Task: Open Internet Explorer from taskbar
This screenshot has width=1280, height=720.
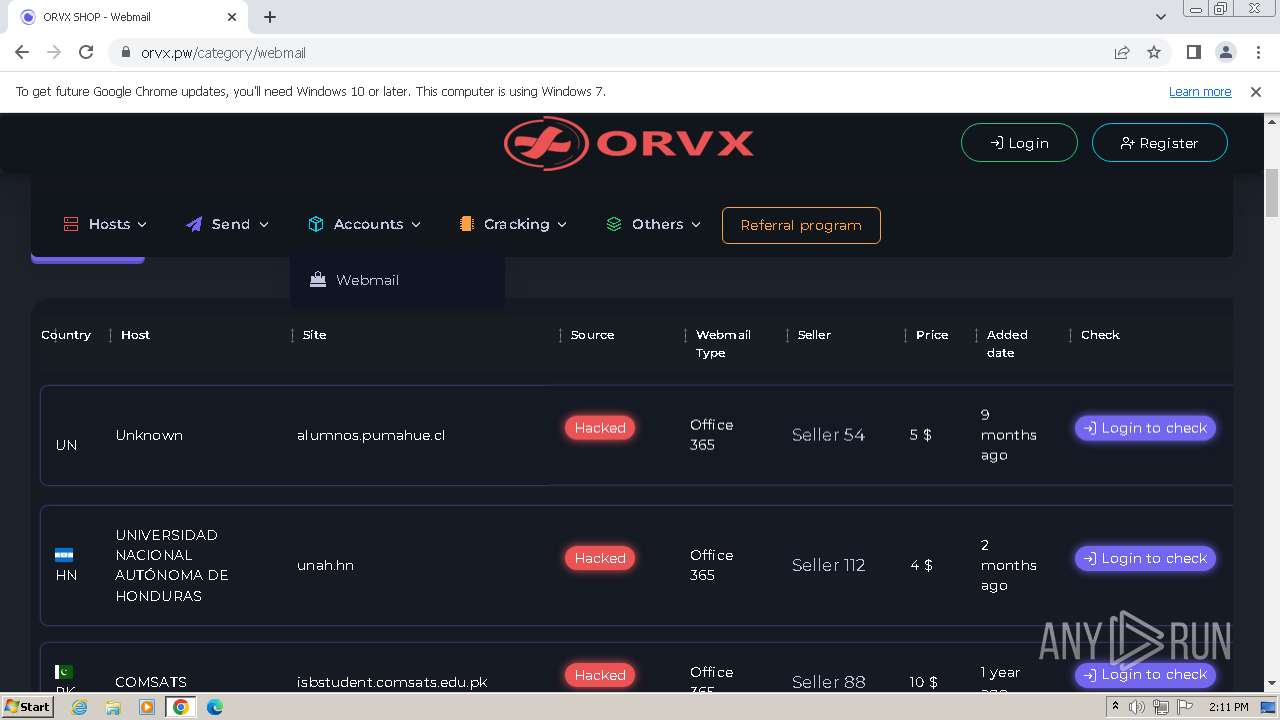Action: [x=79, y=707]
